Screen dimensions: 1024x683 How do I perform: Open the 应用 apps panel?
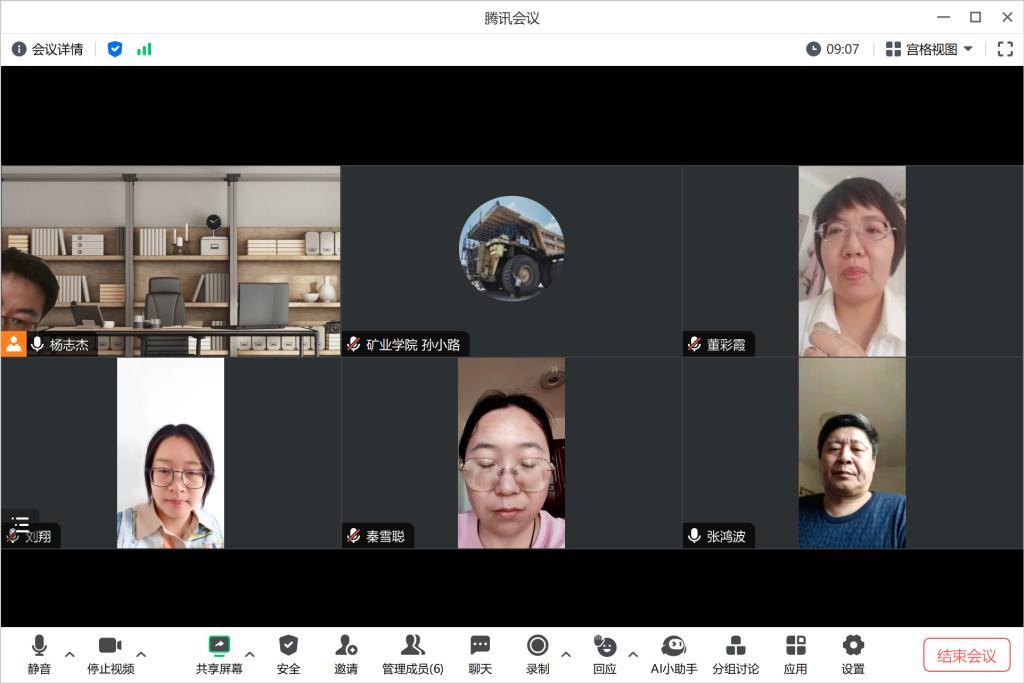795,655
